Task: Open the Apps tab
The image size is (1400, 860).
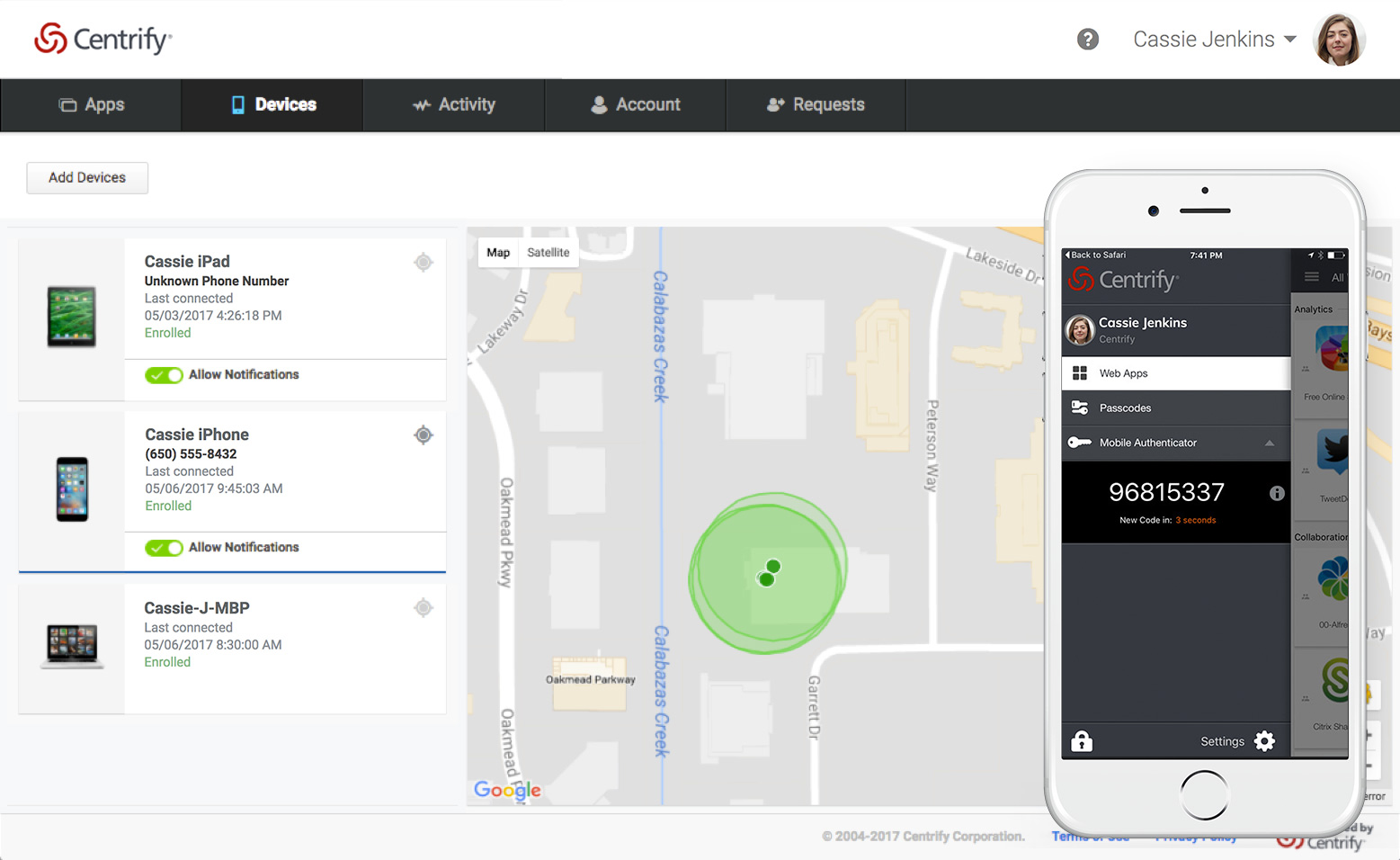Action: click(x=91, y=104)
